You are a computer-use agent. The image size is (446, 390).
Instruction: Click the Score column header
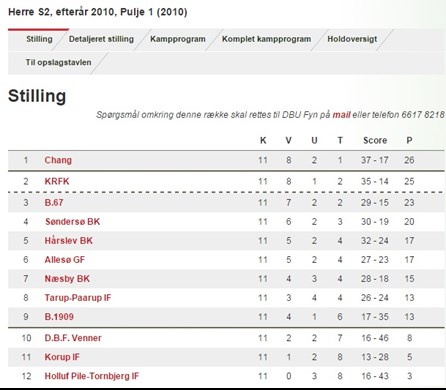click(375, 140)
